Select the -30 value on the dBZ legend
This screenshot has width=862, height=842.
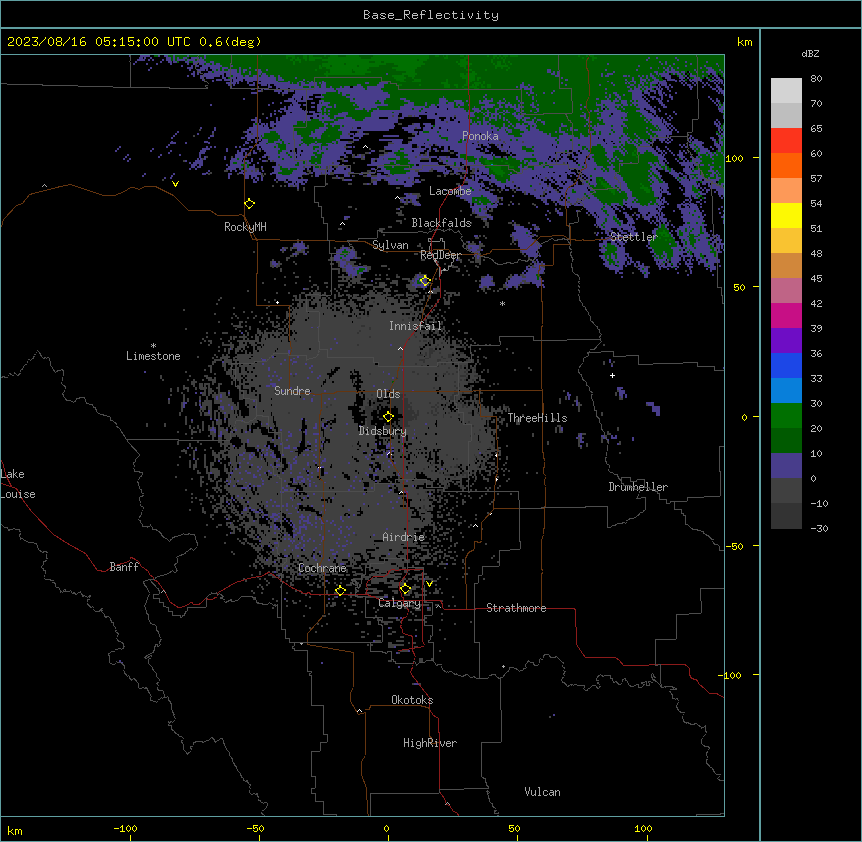point(819,529)
